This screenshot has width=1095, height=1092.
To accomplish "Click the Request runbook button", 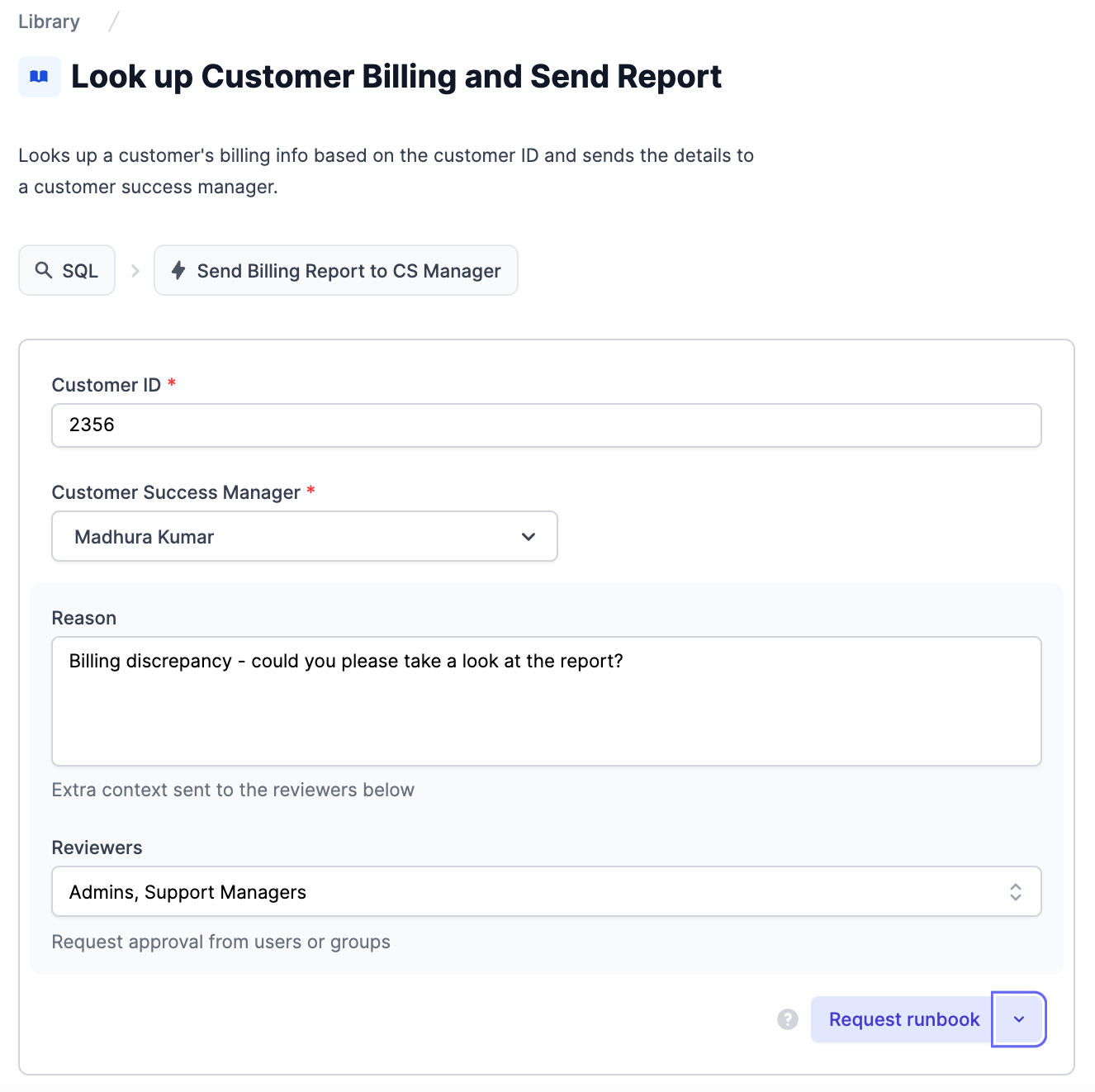I will [x=903, y=1019].
